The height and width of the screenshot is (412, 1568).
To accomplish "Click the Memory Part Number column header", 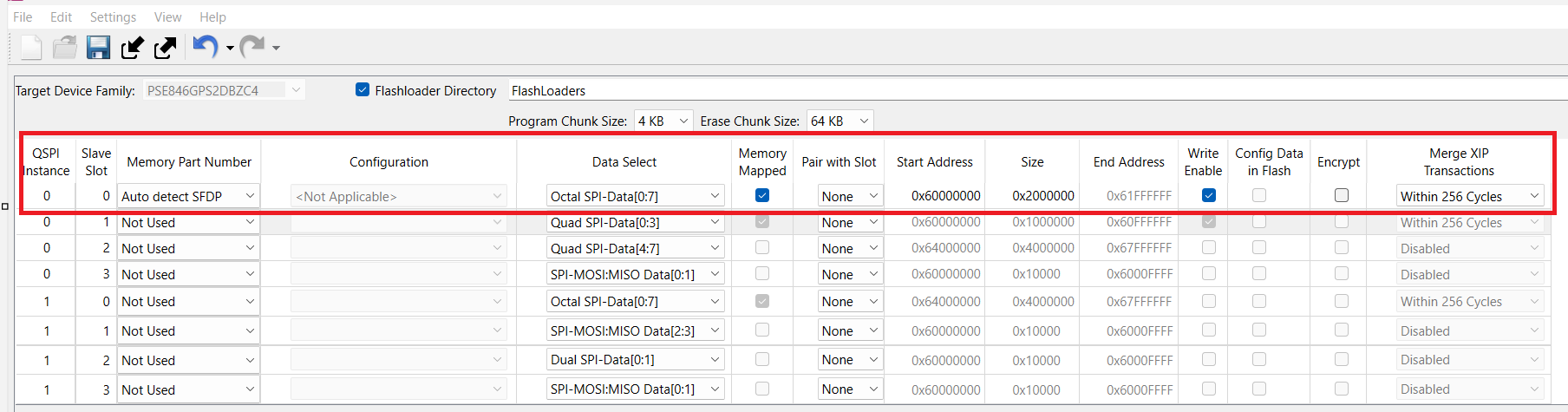I will [x=189, y=162].
